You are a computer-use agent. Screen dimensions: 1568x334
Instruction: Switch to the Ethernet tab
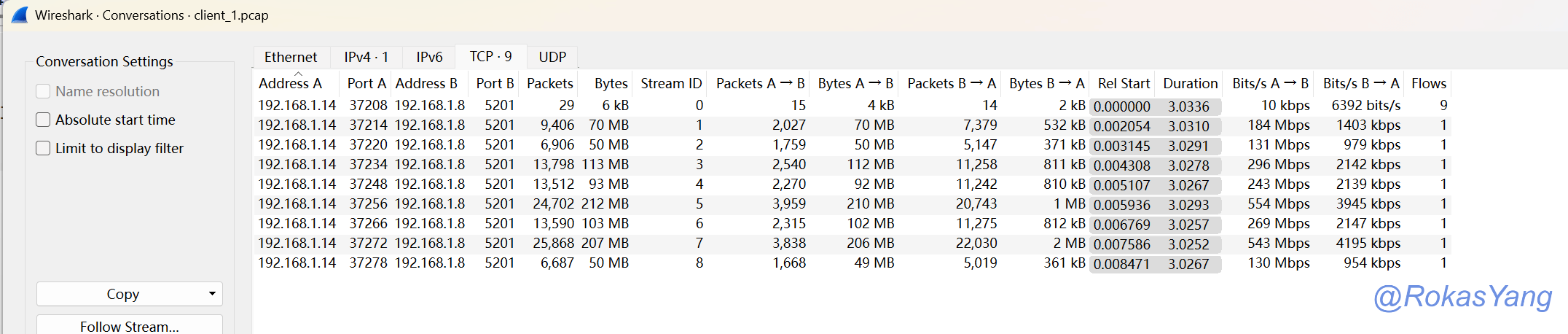click(x=290, y=57)
